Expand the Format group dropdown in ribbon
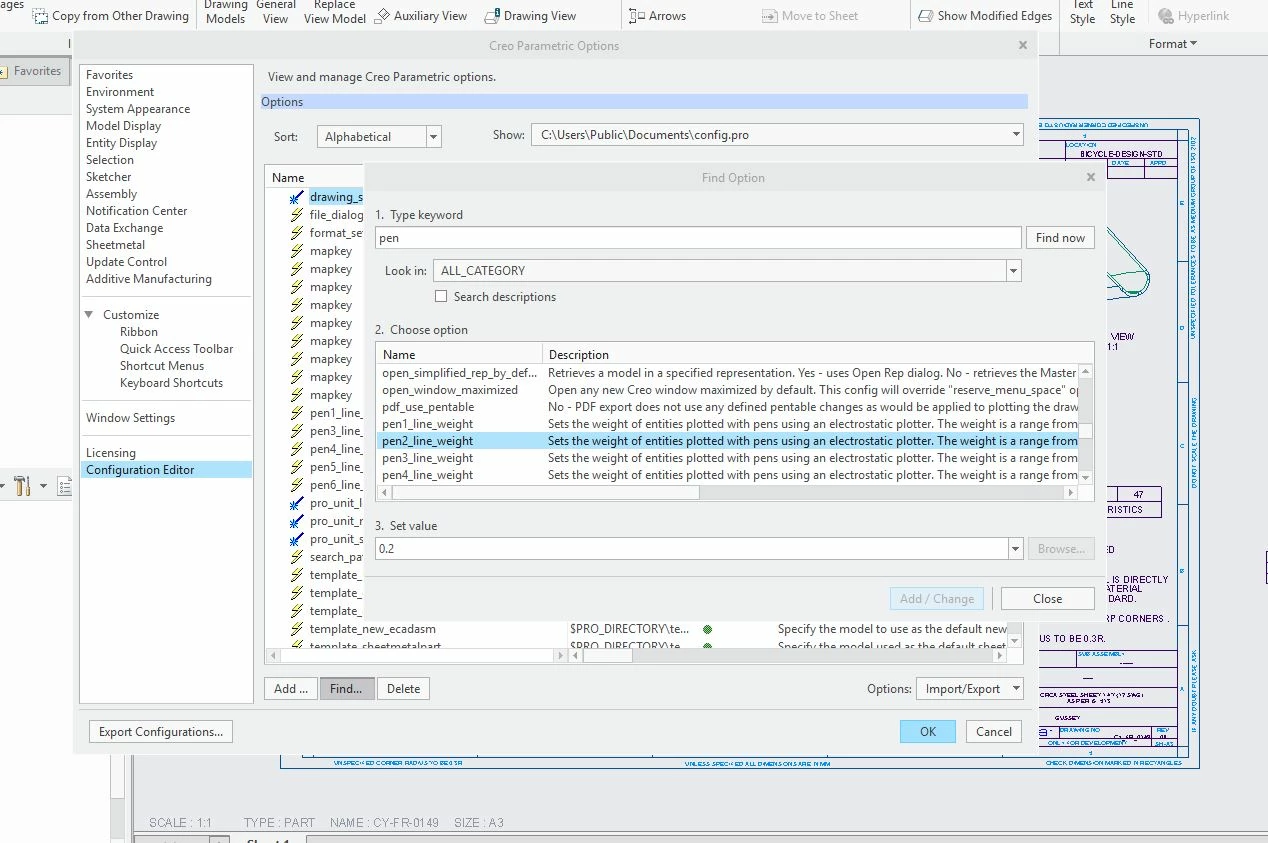 pos(1172,43)
